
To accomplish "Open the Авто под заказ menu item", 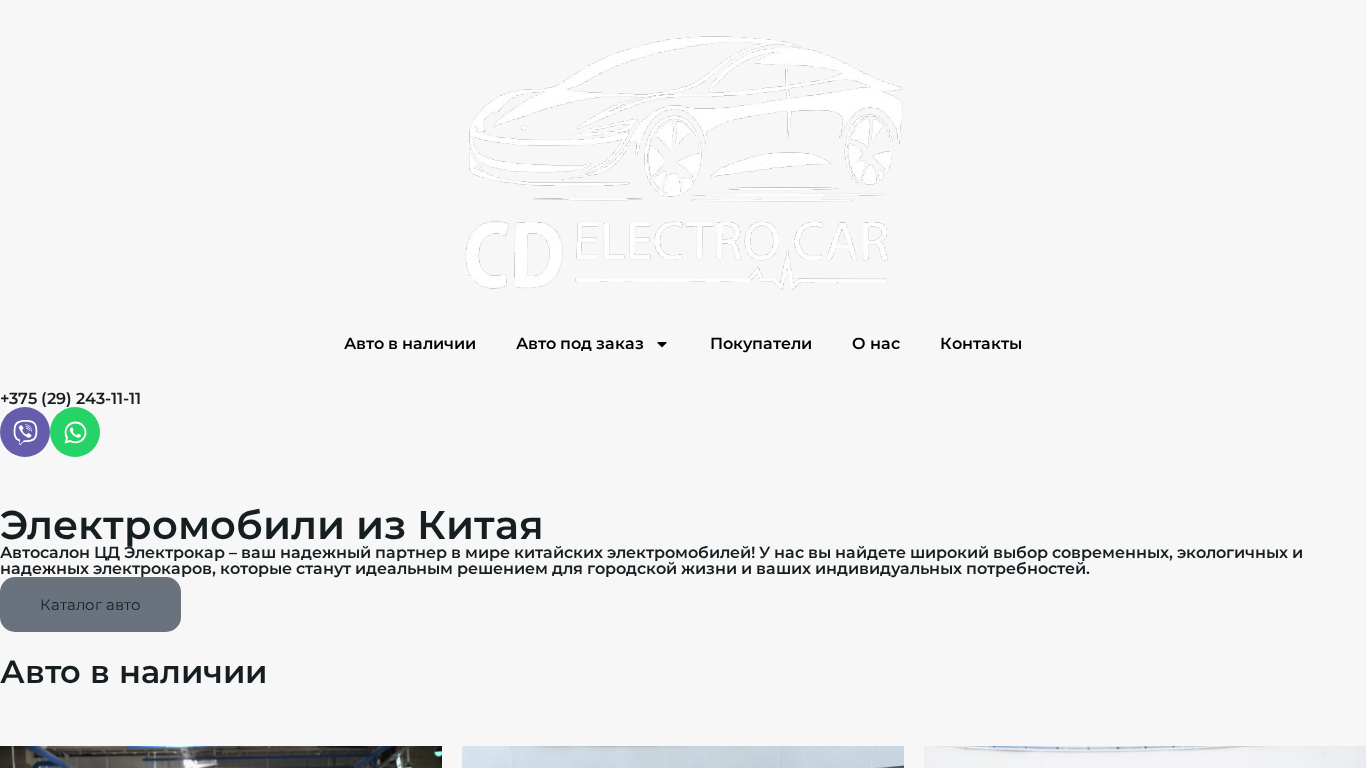I will (x=580, y=344).
